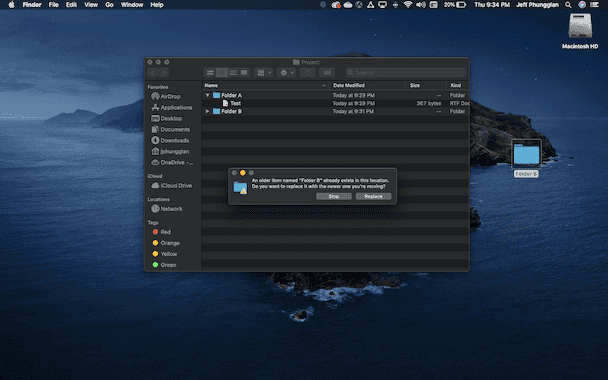Viewport: 608px width, 380px height.
Task: Open Desktop in the sidebar
Action: click(167, 118)
